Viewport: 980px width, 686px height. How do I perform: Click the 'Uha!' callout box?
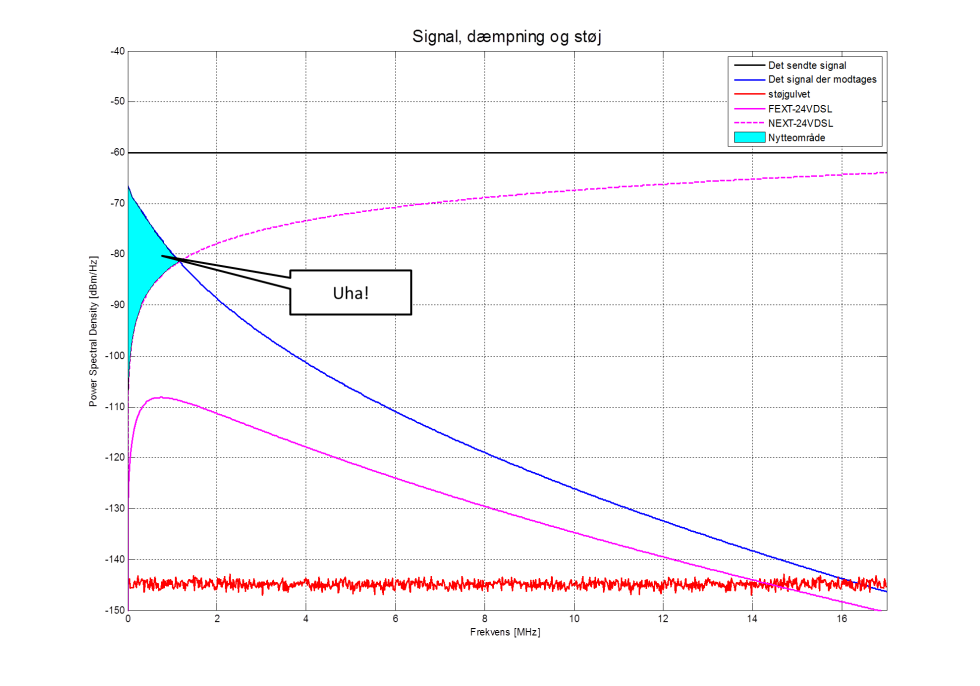(x=351, y=292)
